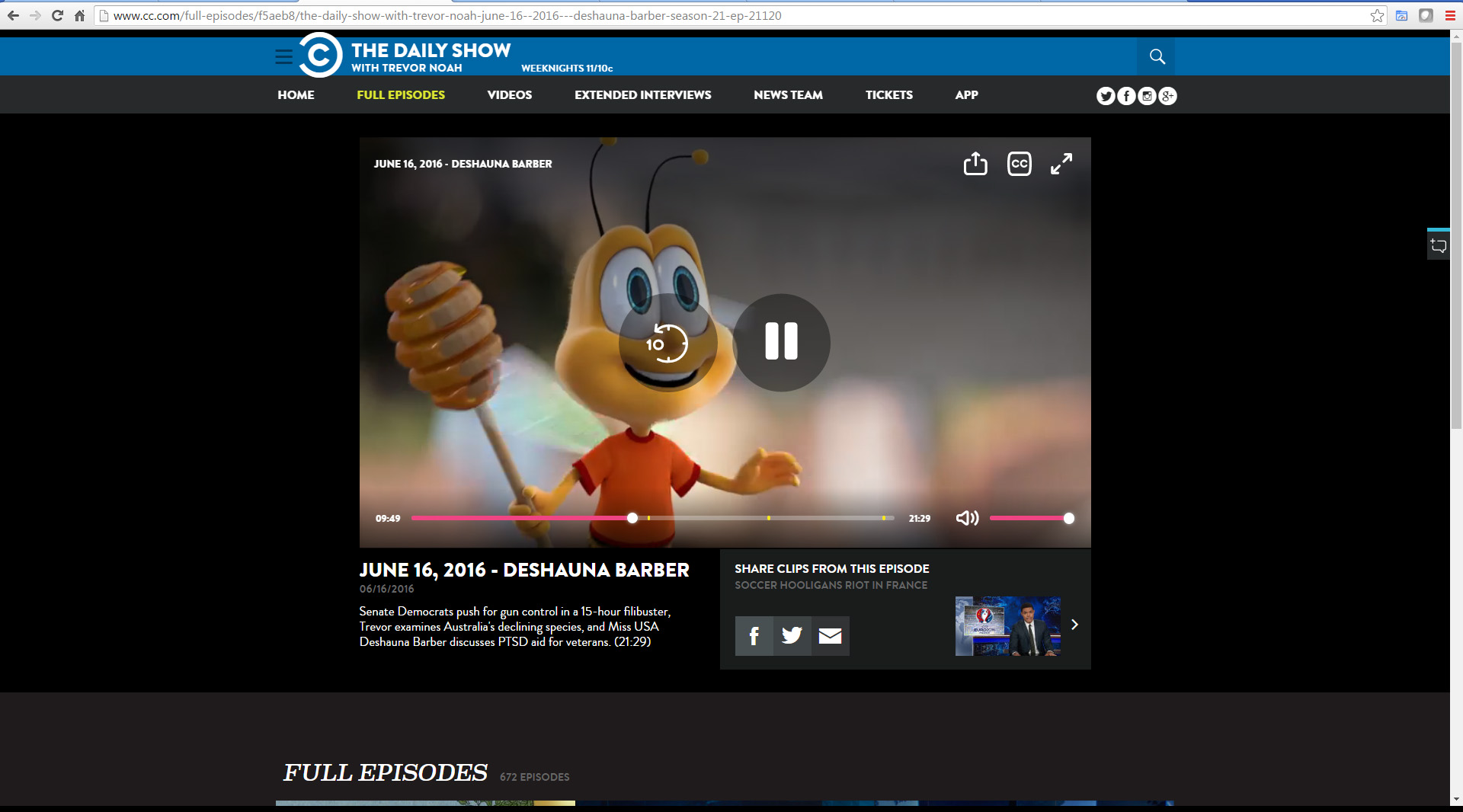
Task: Click Soccer Hooligans Riot in France text
Action: click(x=831, y=585)
